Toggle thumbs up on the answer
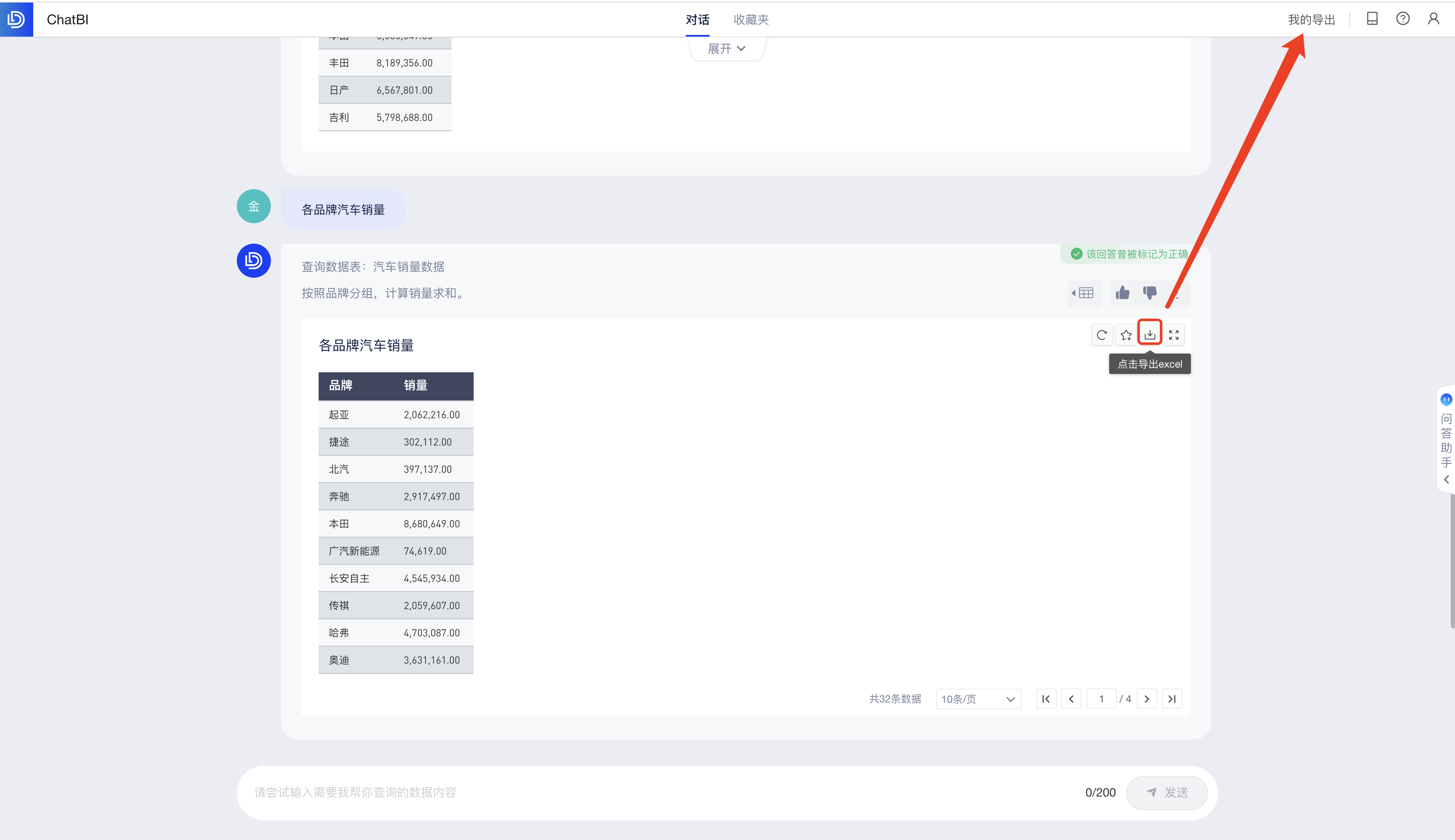 1122,293
